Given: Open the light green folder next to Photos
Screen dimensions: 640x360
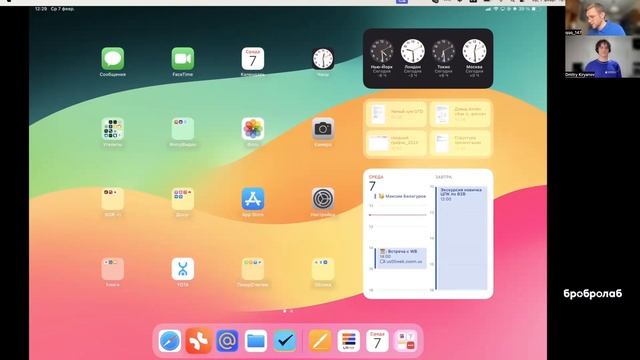Looking at the screenshot, I should tap(182, 129).
